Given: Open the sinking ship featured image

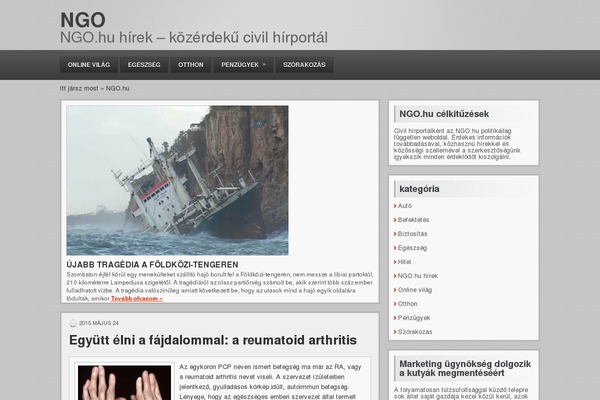Looking at the screenshot, I should coord(177,180).
